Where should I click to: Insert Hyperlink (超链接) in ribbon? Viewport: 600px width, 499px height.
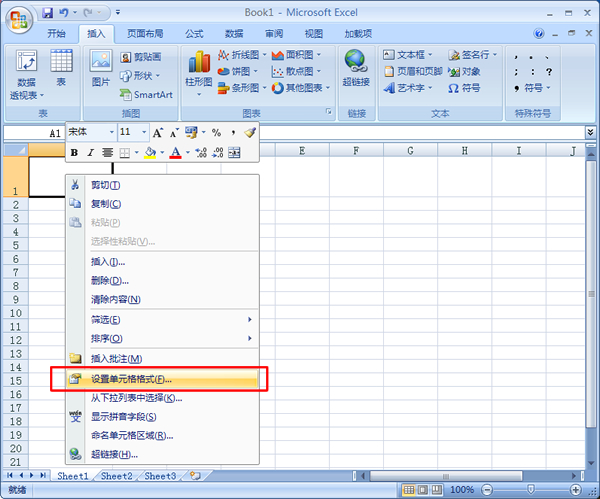coord(356,68)
